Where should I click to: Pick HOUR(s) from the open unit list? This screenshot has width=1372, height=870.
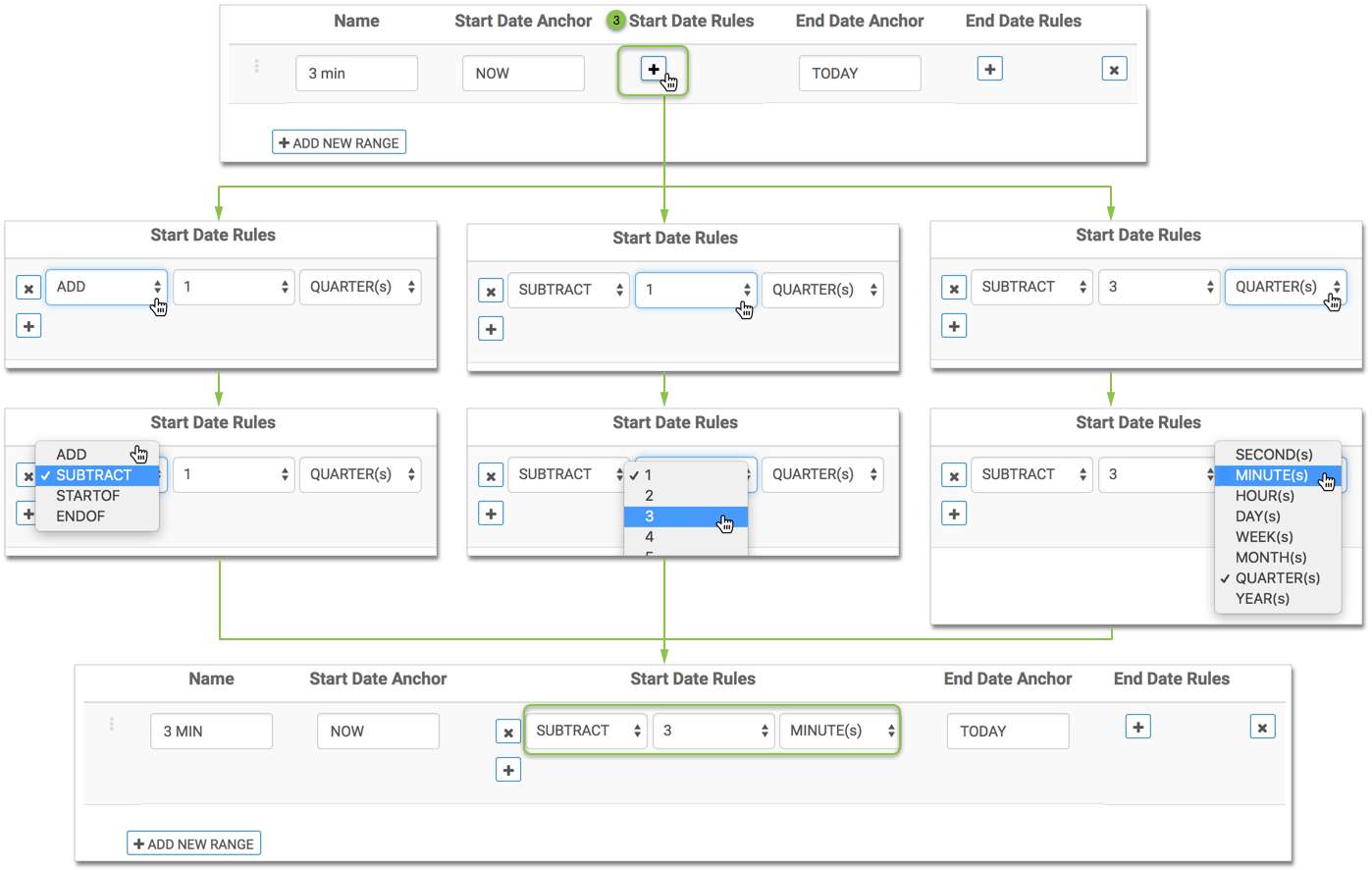(x=1264, y=496)
